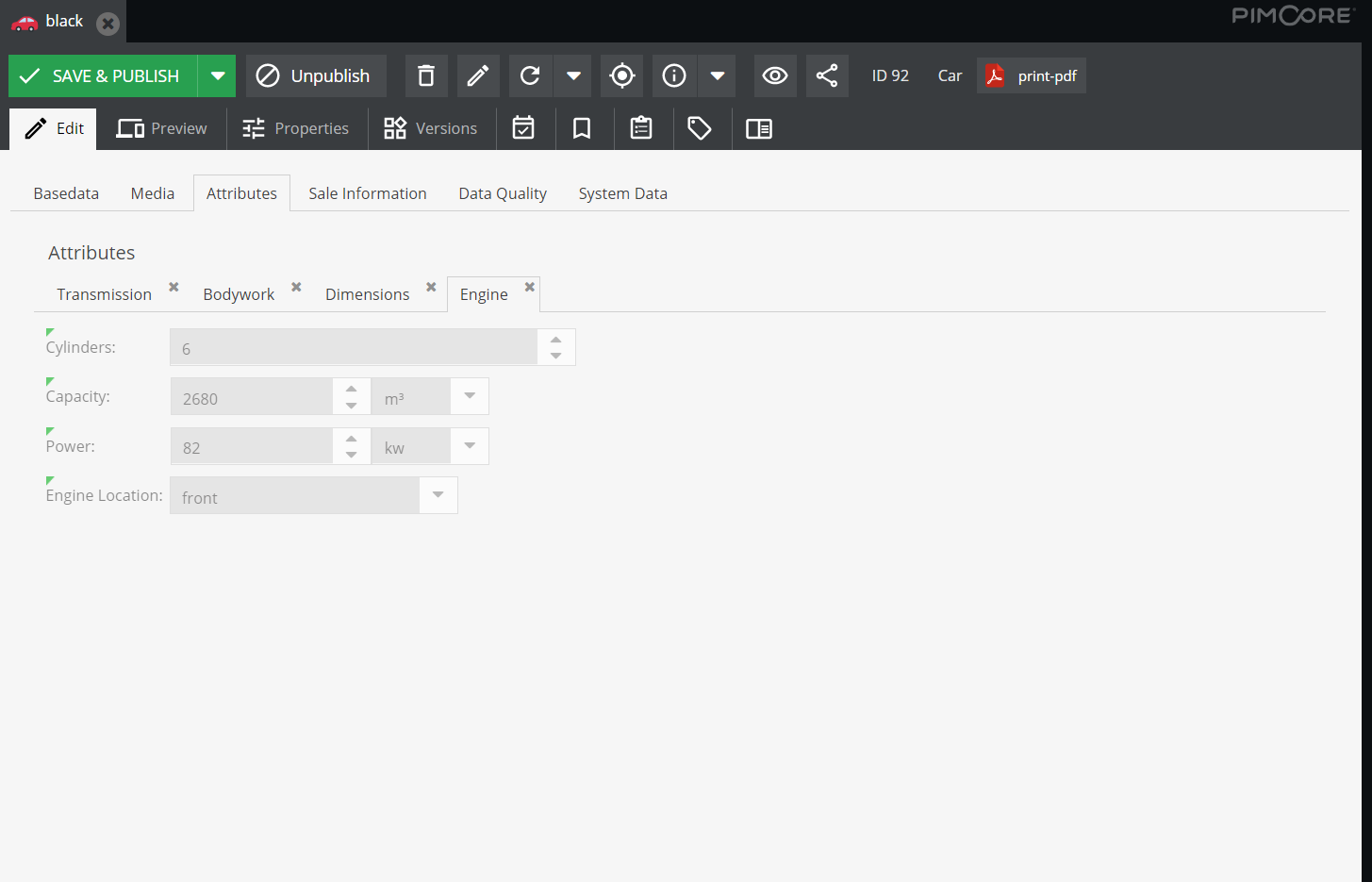This screenshot has height=882, width=1372.
Task: Click the Attributes section heading
Action: [91, 253]
